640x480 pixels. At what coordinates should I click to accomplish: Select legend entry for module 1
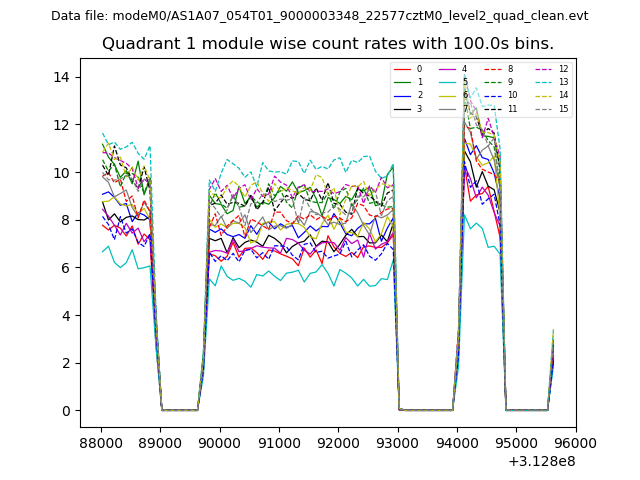402,82
